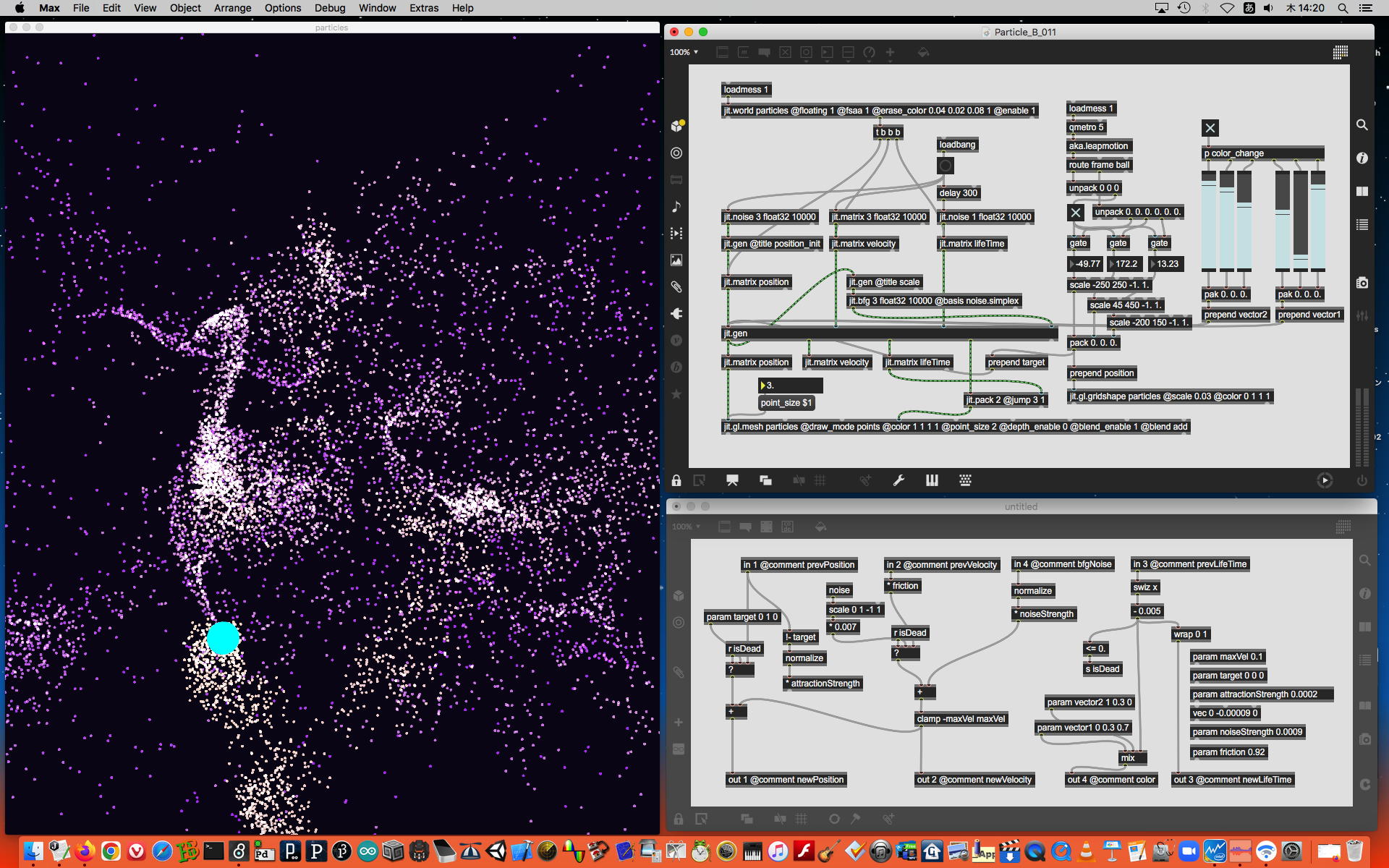Click the number box showing 3.
The image size is (1389, 868).
(790, 386)
